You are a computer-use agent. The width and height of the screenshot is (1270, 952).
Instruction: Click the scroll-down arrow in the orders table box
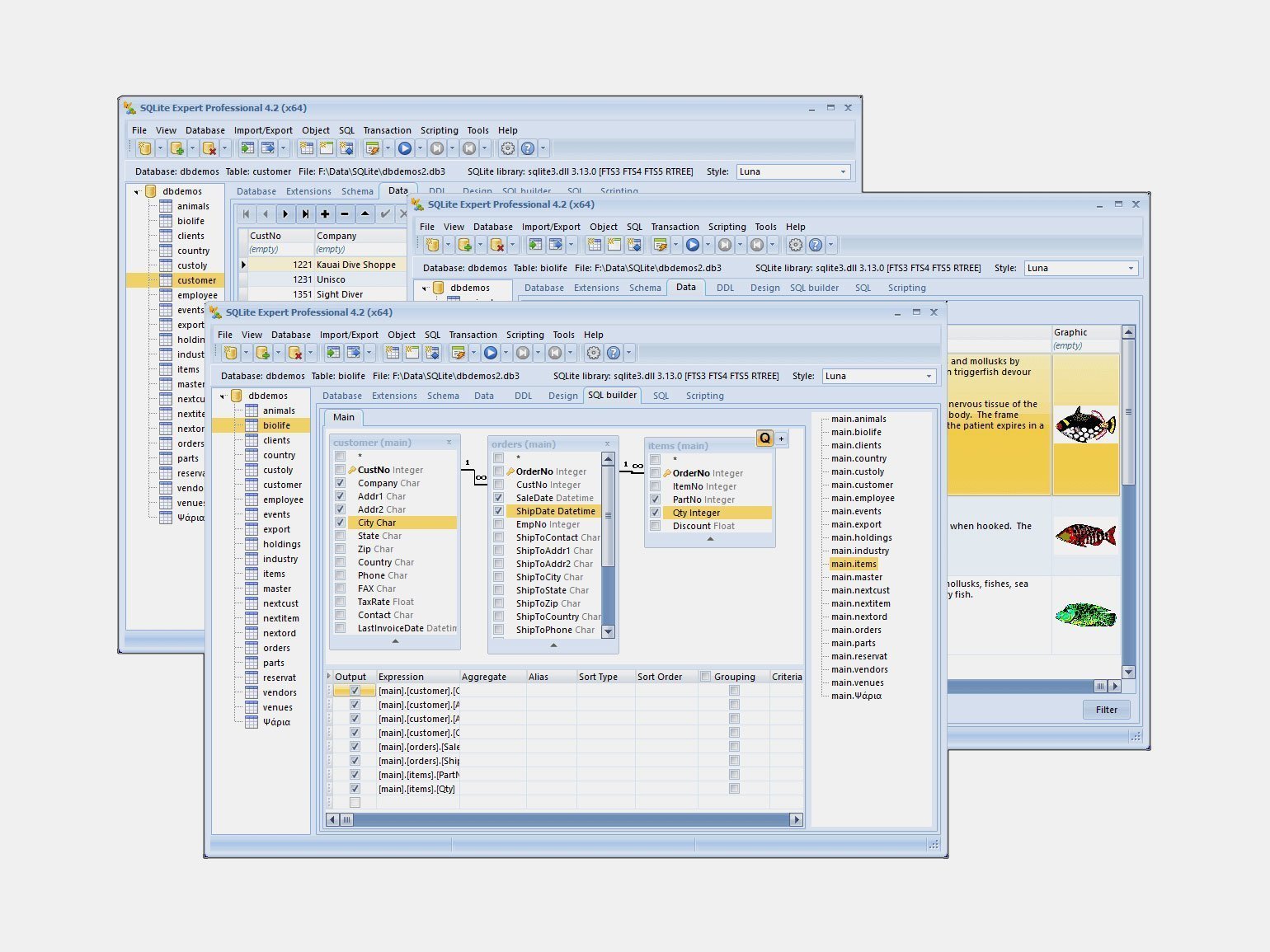(609, 631)
